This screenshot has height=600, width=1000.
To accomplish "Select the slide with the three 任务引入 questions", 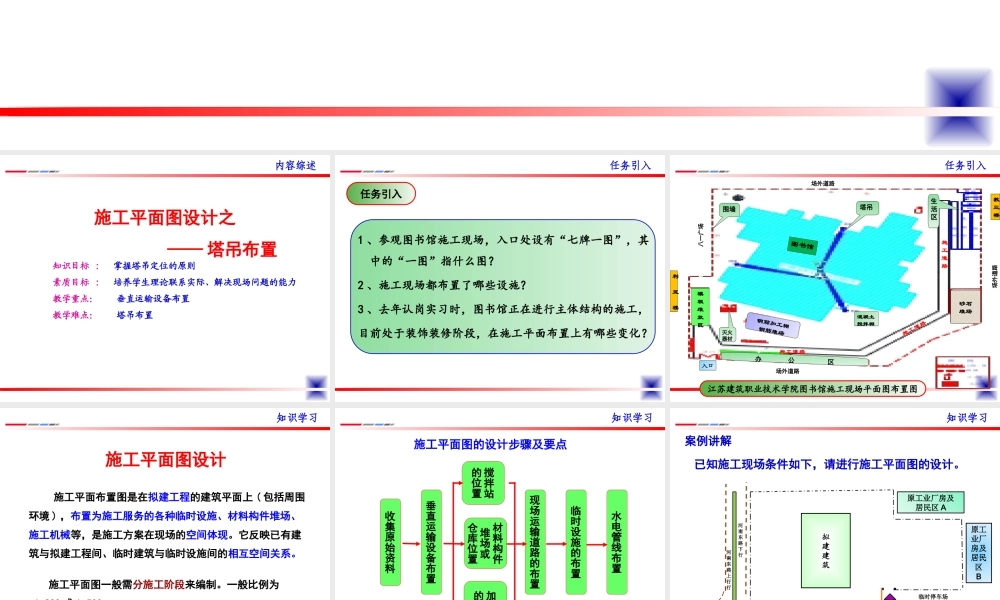I will point(499,278).
